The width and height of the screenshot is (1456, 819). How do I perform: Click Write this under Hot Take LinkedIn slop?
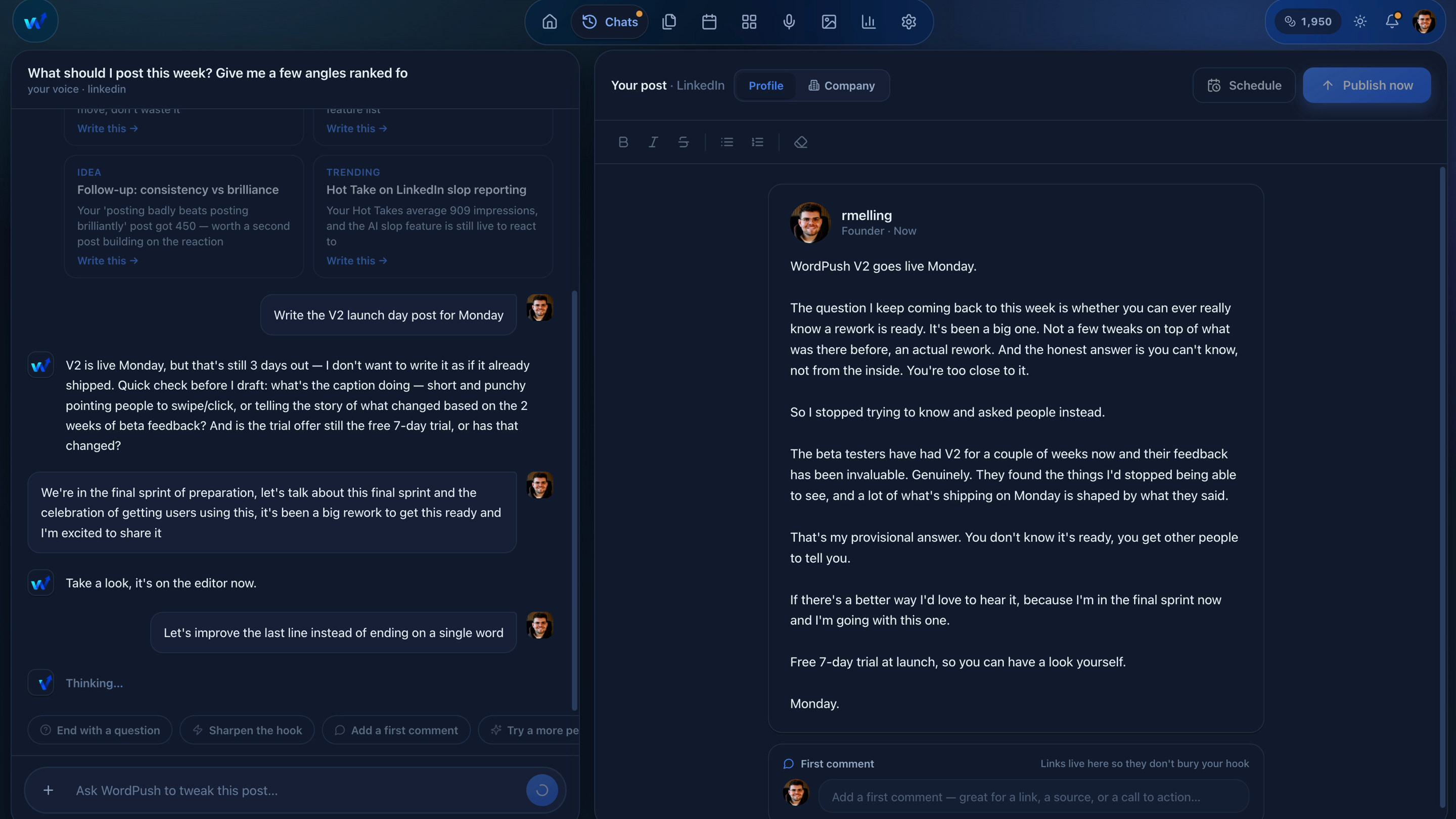356,260
